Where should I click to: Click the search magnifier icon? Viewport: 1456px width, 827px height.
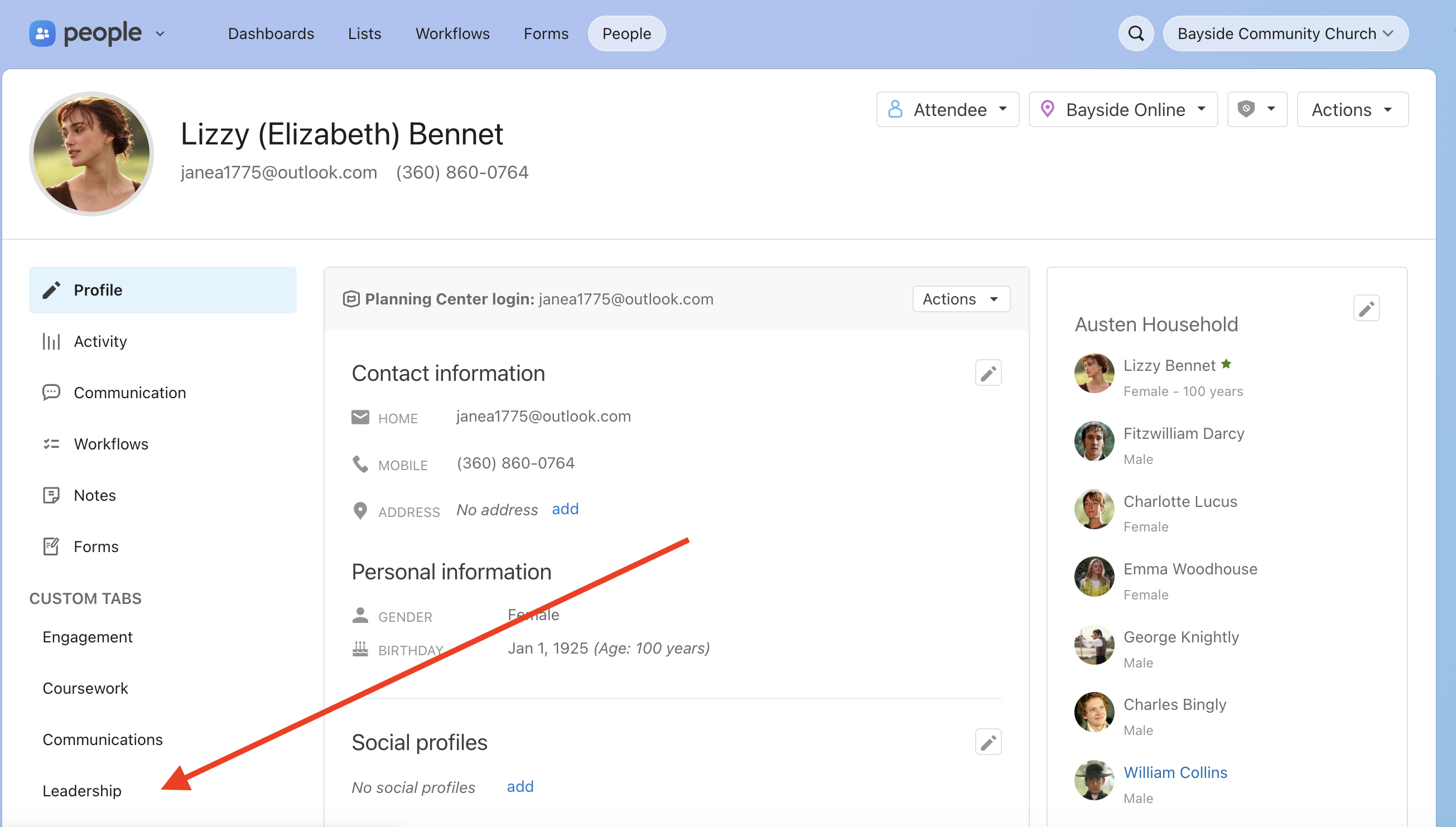click(x=1135, y=33)
